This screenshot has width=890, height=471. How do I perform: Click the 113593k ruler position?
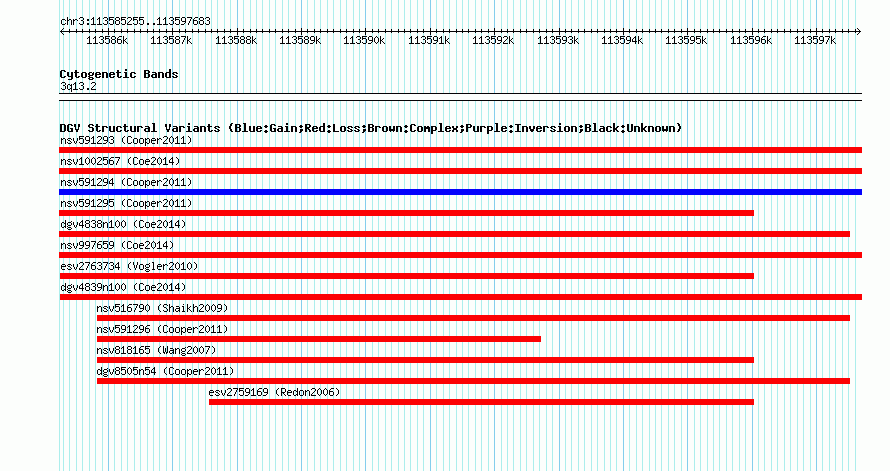558,40
